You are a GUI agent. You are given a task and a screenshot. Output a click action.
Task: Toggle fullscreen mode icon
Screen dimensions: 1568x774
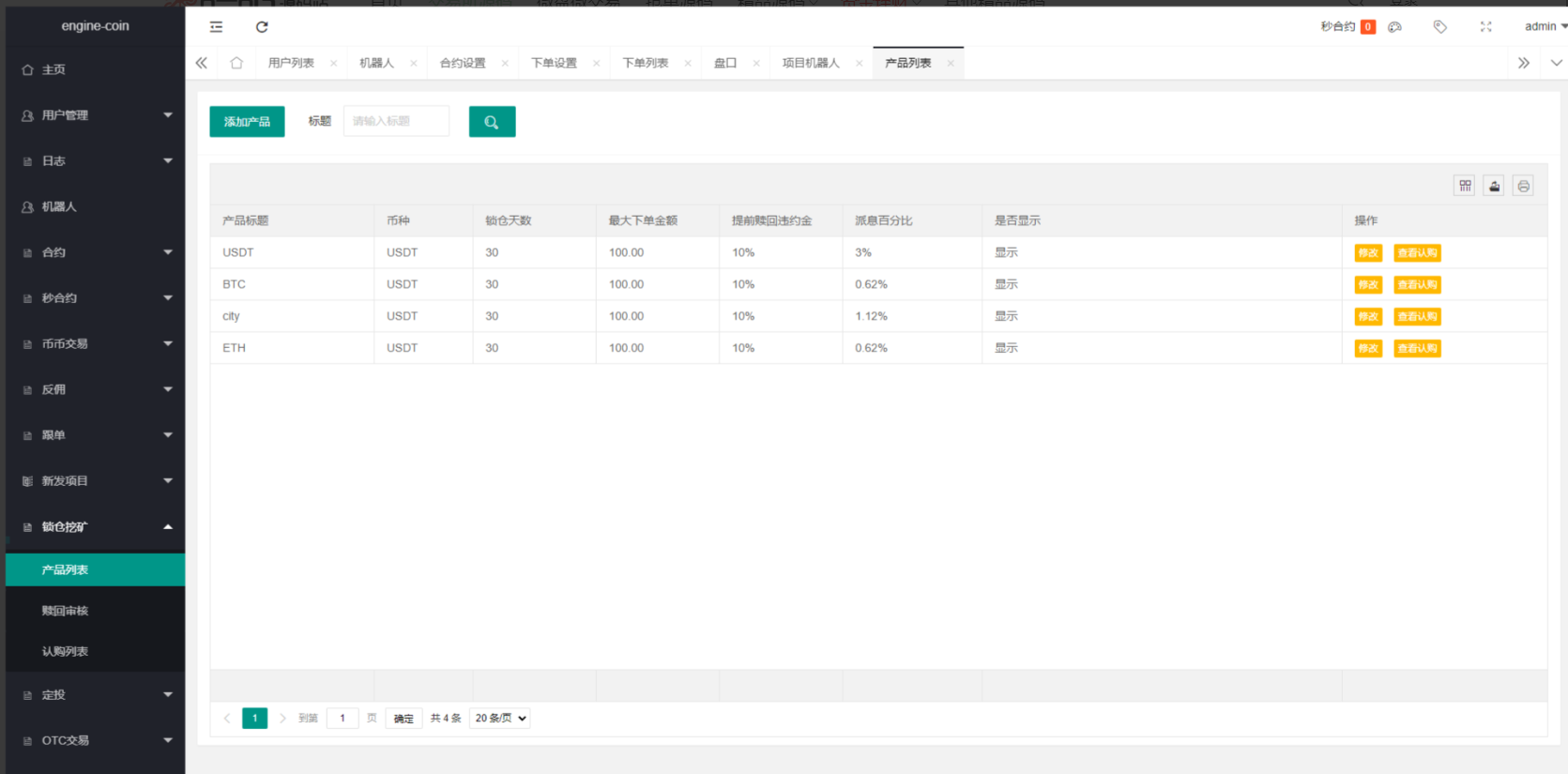click(1485, 27)
